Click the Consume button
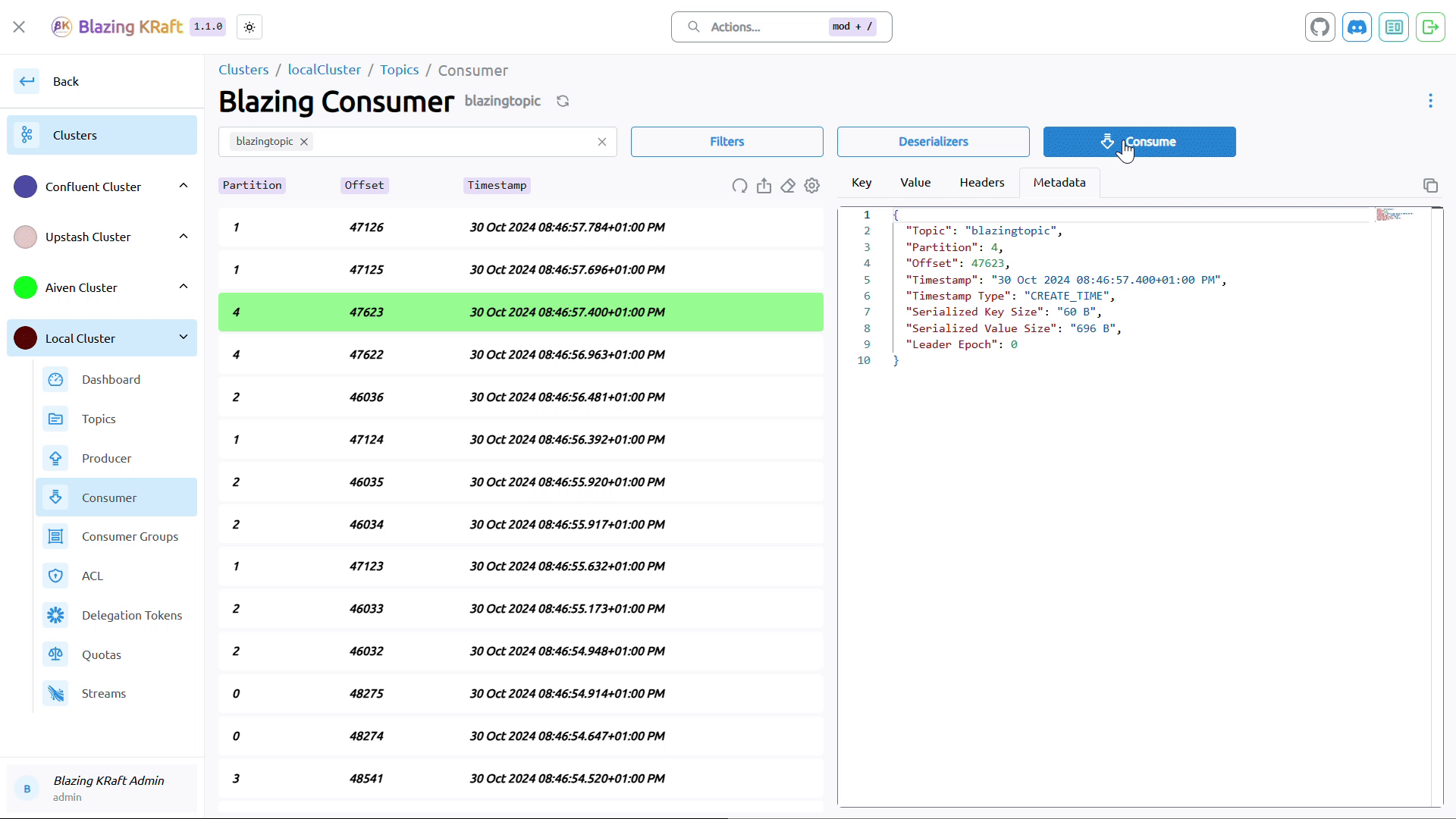1456x819 pixels. [1139, 142]
